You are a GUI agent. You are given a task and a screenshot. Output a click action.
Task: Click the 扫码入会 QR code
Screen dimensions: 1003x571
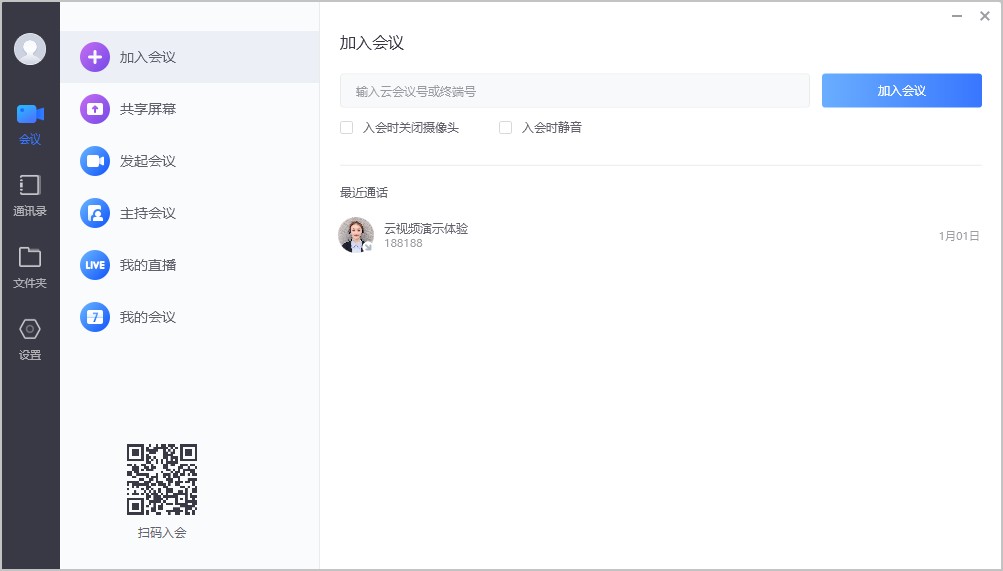pos(162,480)
